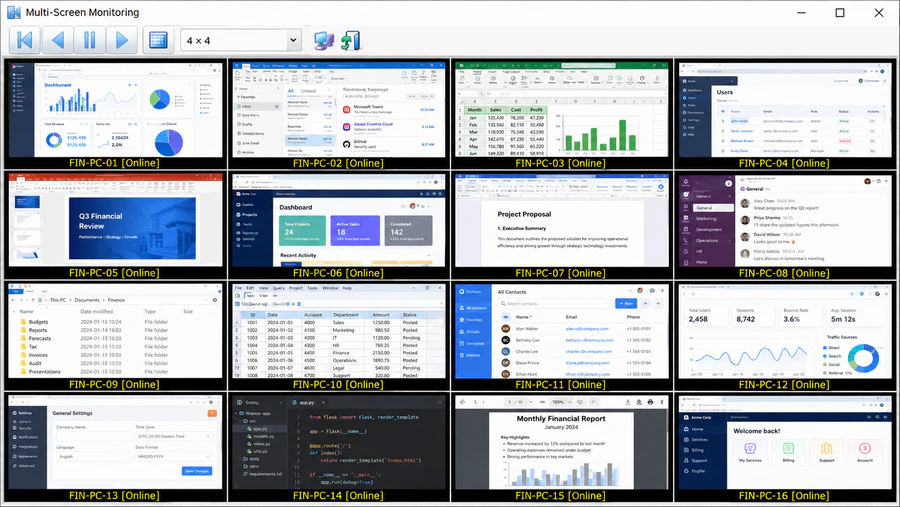Click the 'FIN-PC-06 [Online]' caption

pyautogui.click(x=338, y=273)
